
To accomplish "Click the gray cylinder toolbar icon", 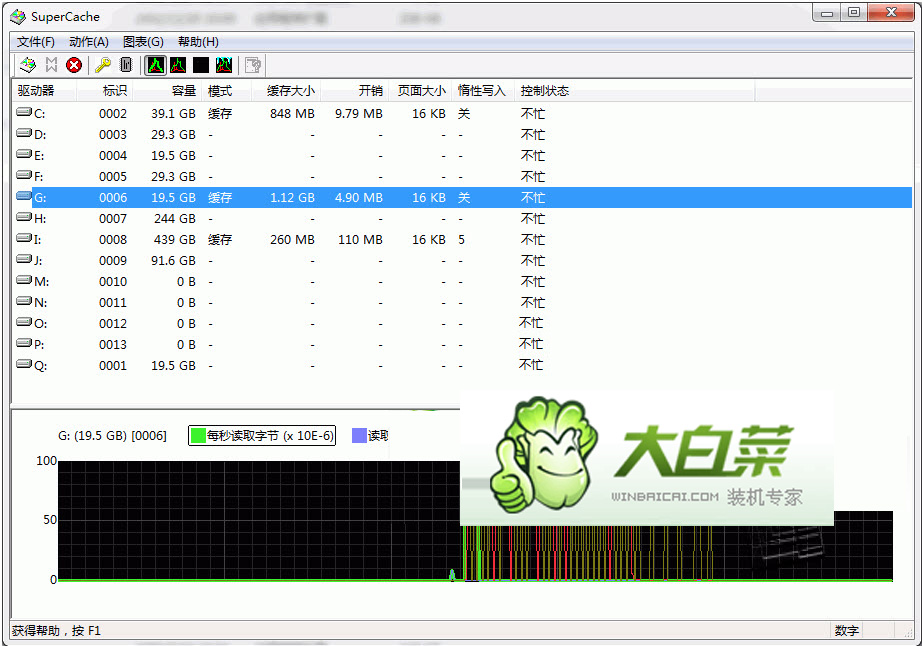I will [125, 65].
